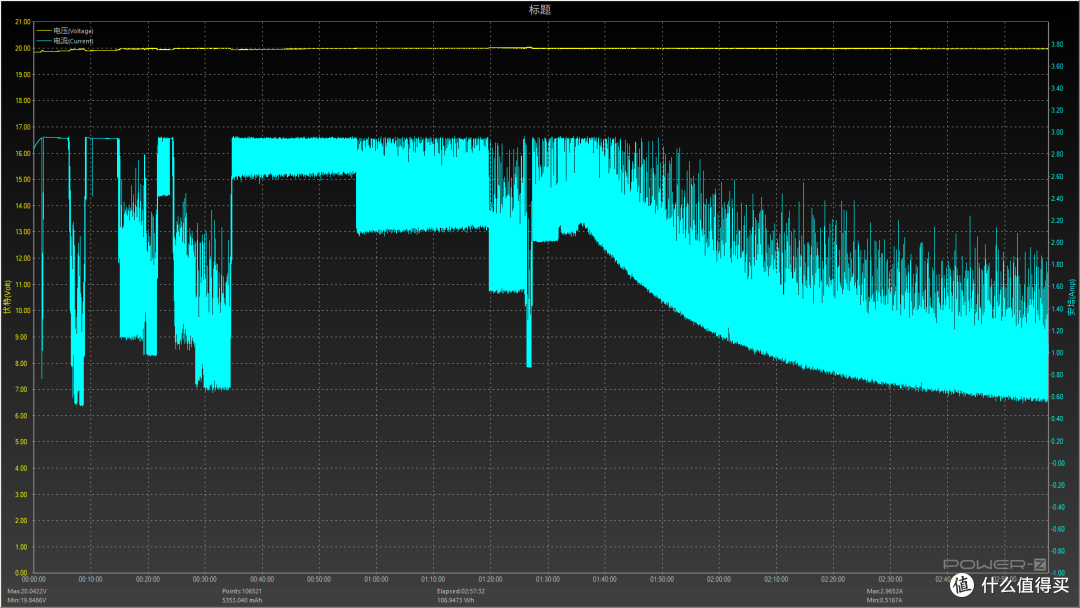Click the Min:0.5167A readout
Screen dimensions: 1080x608
[x=884, y=600]
